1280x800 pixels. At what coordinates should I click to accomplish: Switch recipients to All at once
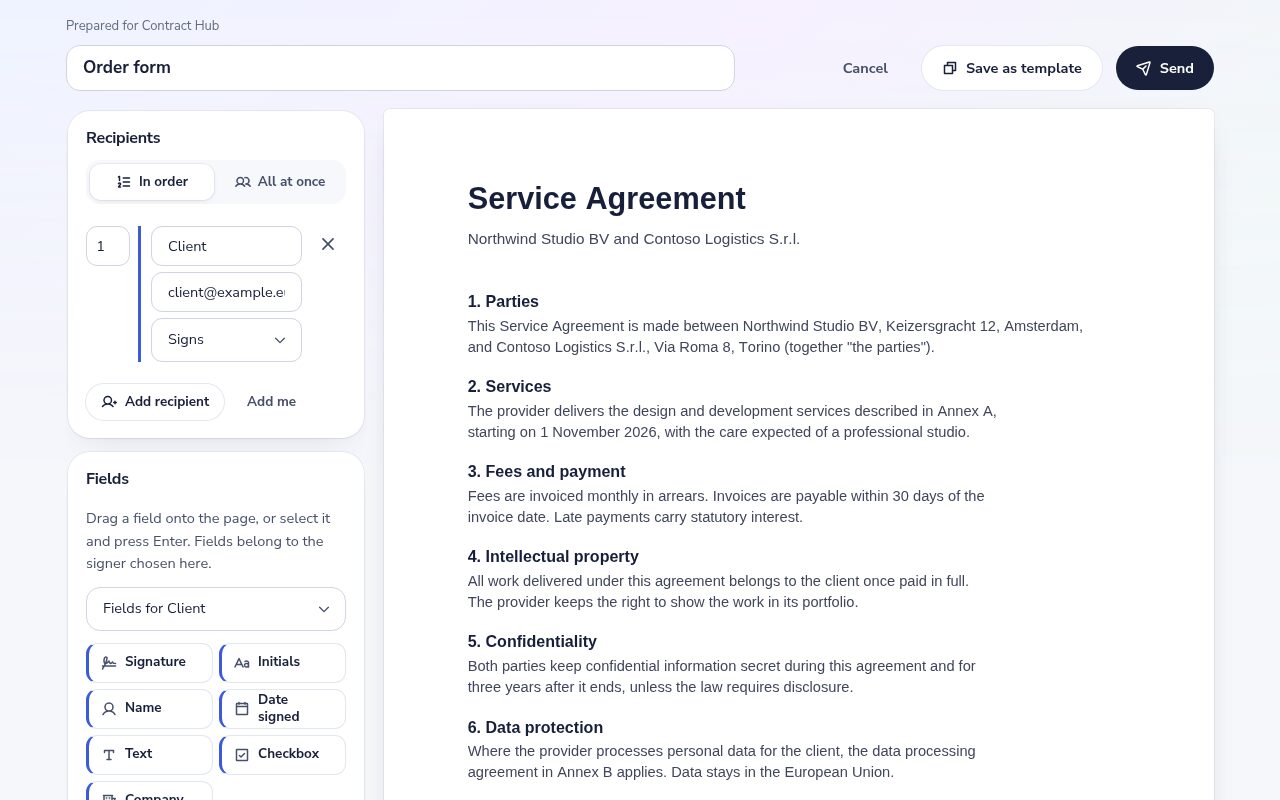pyautogui.click(x=280, y=182)
